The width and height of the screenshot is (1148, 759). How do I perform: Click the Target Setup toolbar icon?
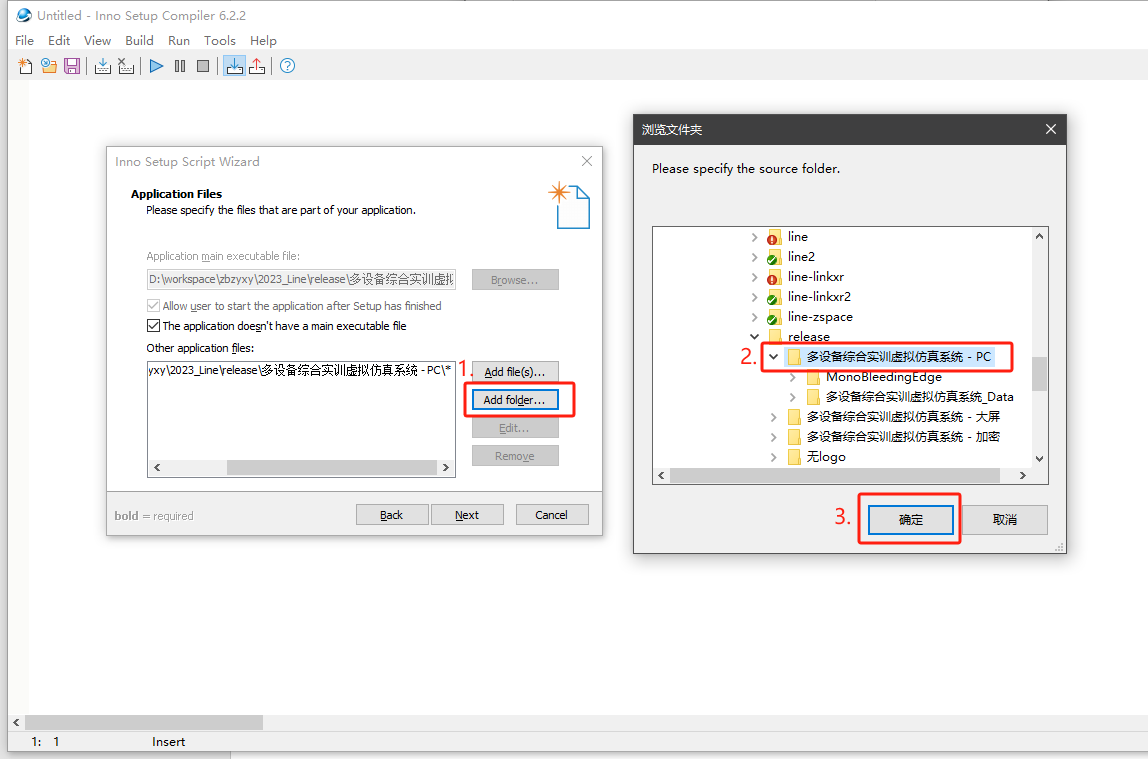234,66
